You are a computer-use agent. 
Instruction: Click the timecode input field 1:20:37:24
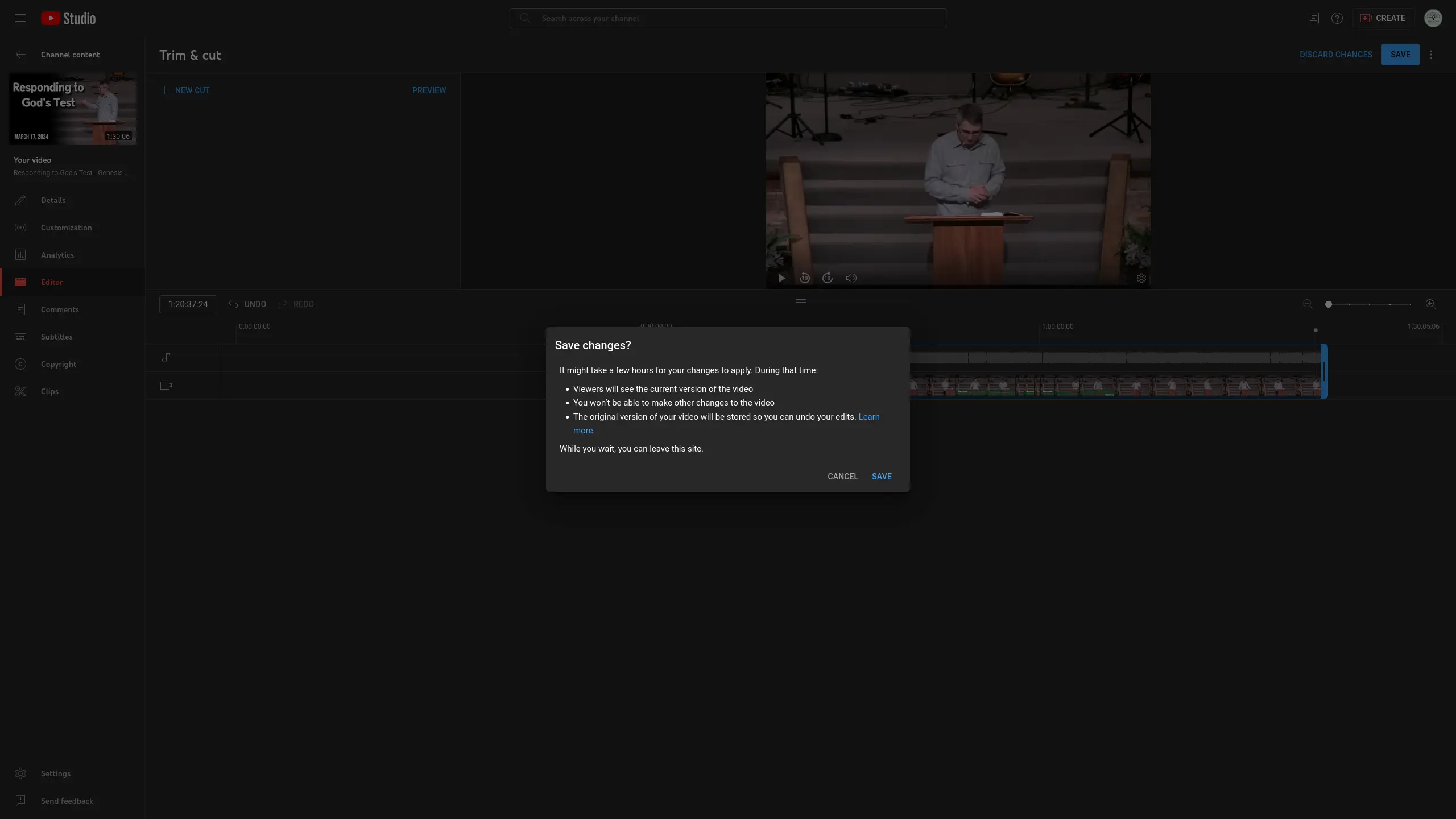[x=188, y=304]
